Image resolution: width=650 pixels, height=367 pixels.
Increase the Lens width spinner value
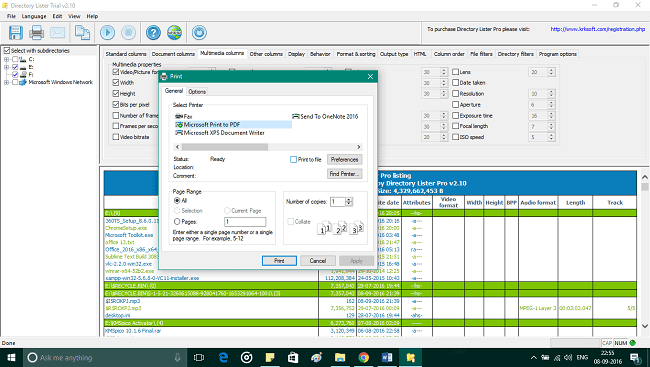click(551, 70)
